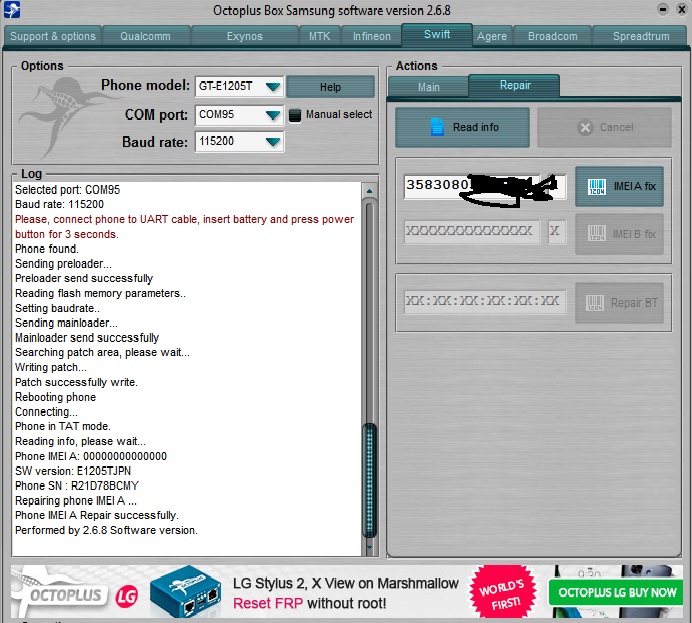Open the Phone model dropdown
This screenshot has width=692, height=623.
pyautogui.click(x=273, y=86)
